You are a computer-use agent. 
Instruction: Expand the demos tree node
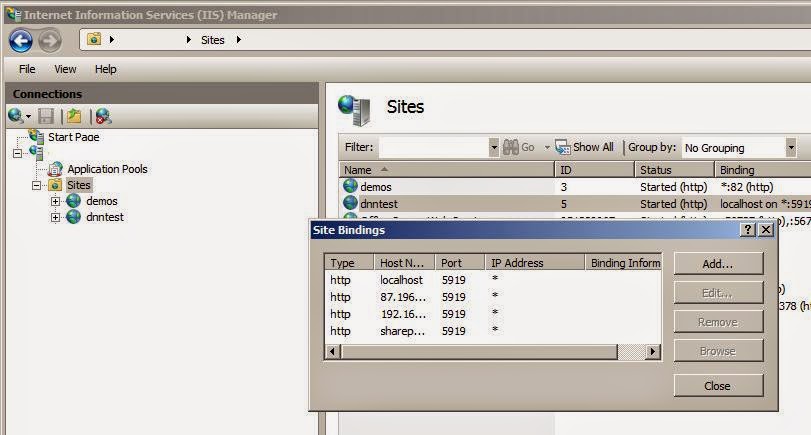55,201
